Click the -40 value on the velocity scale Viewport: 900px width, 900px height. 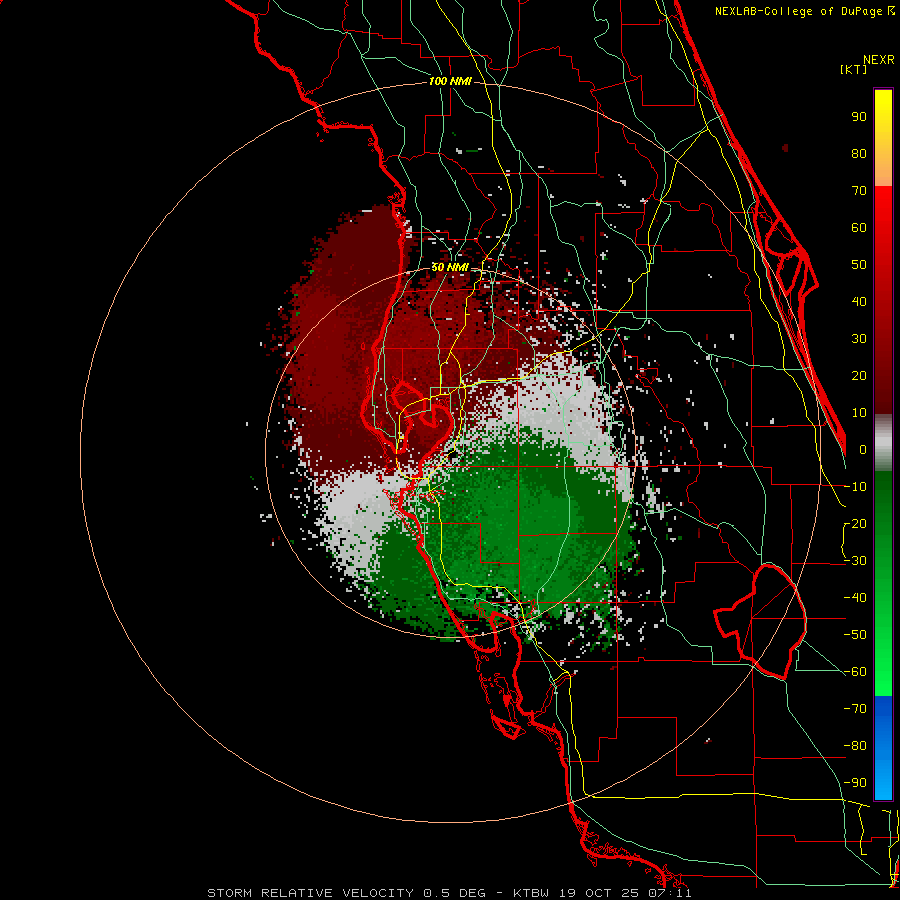[x=855, y=598]
